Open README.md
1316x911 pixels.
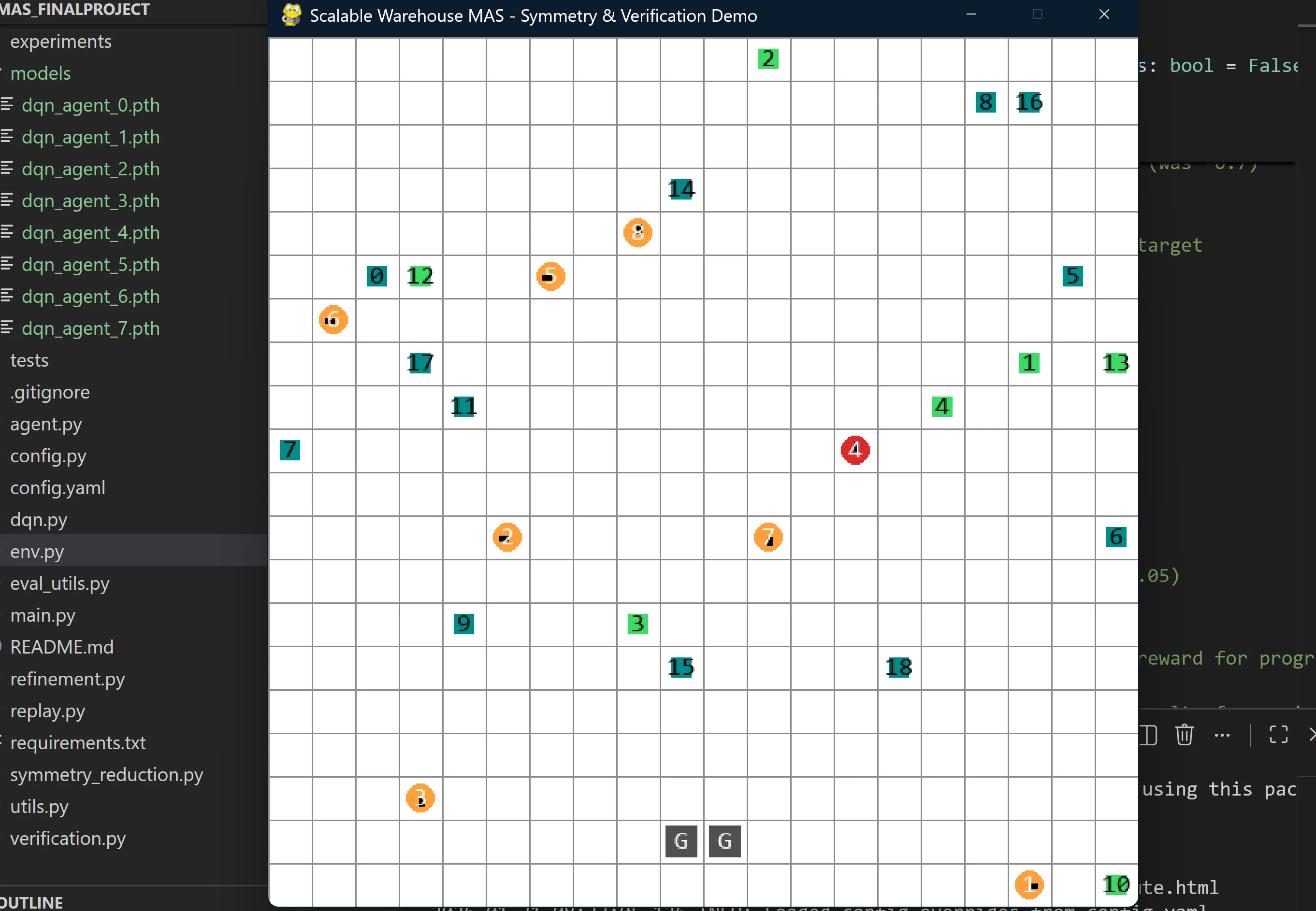click(62, 647)
